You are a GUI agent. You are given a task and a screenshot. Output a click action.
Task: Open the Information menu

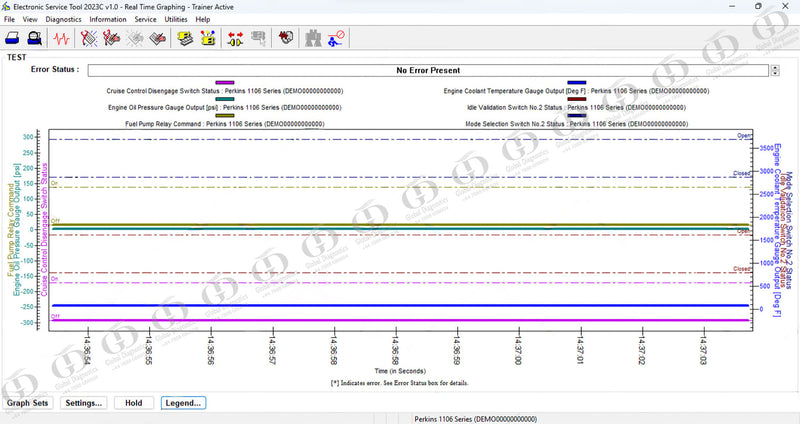pyautogui.click(x=108, y=19)
